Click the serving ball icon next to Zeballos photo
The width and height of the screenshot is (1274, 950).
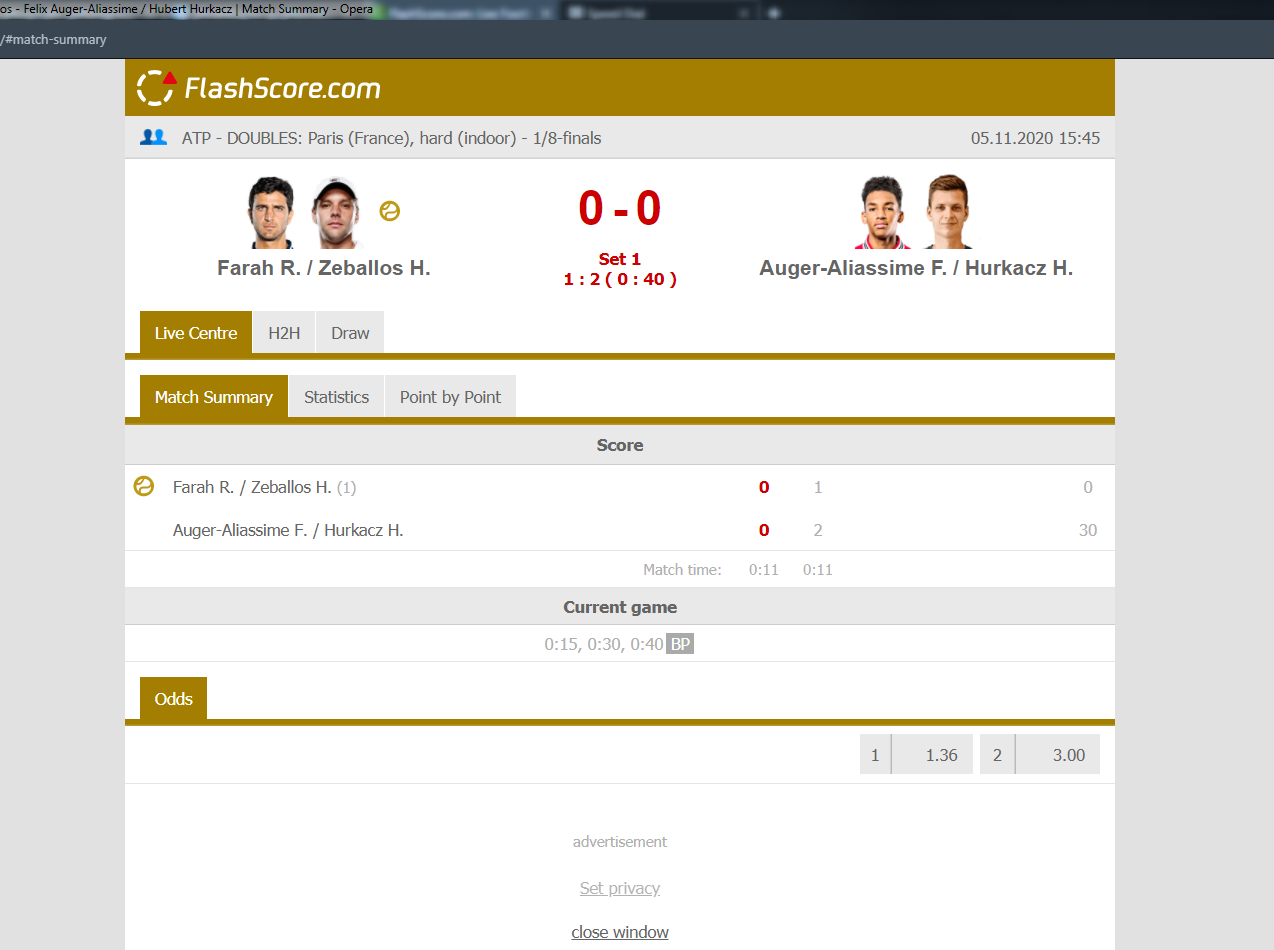tap(390, 212)
